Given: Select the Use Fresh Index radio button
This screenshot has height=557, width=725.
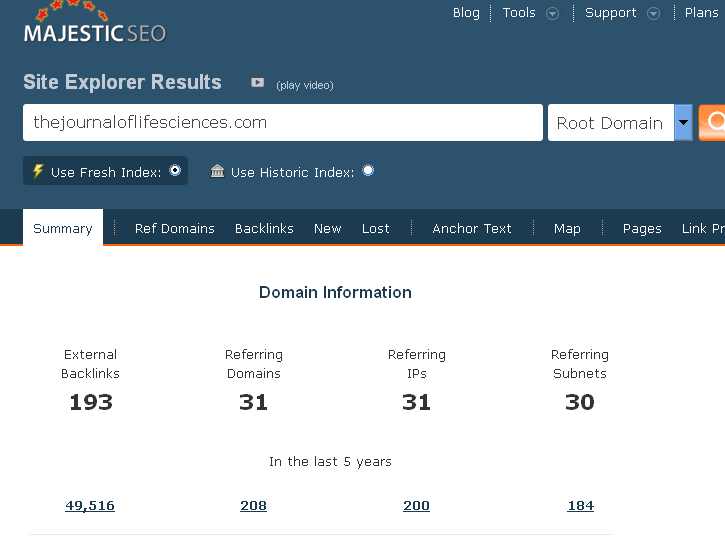Looking at the screenshot, I should click(x=175, y=170).
